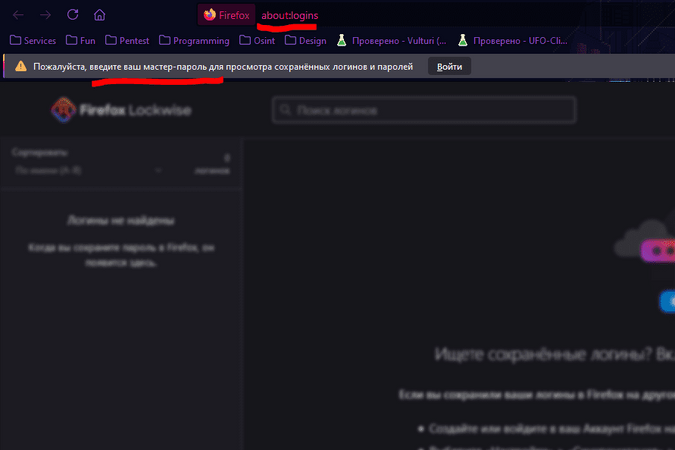Image resolution: width=675 pixels, height=450 pixels.
Task: Click the Firefox identity badge
Action: (x=226, y=15)
